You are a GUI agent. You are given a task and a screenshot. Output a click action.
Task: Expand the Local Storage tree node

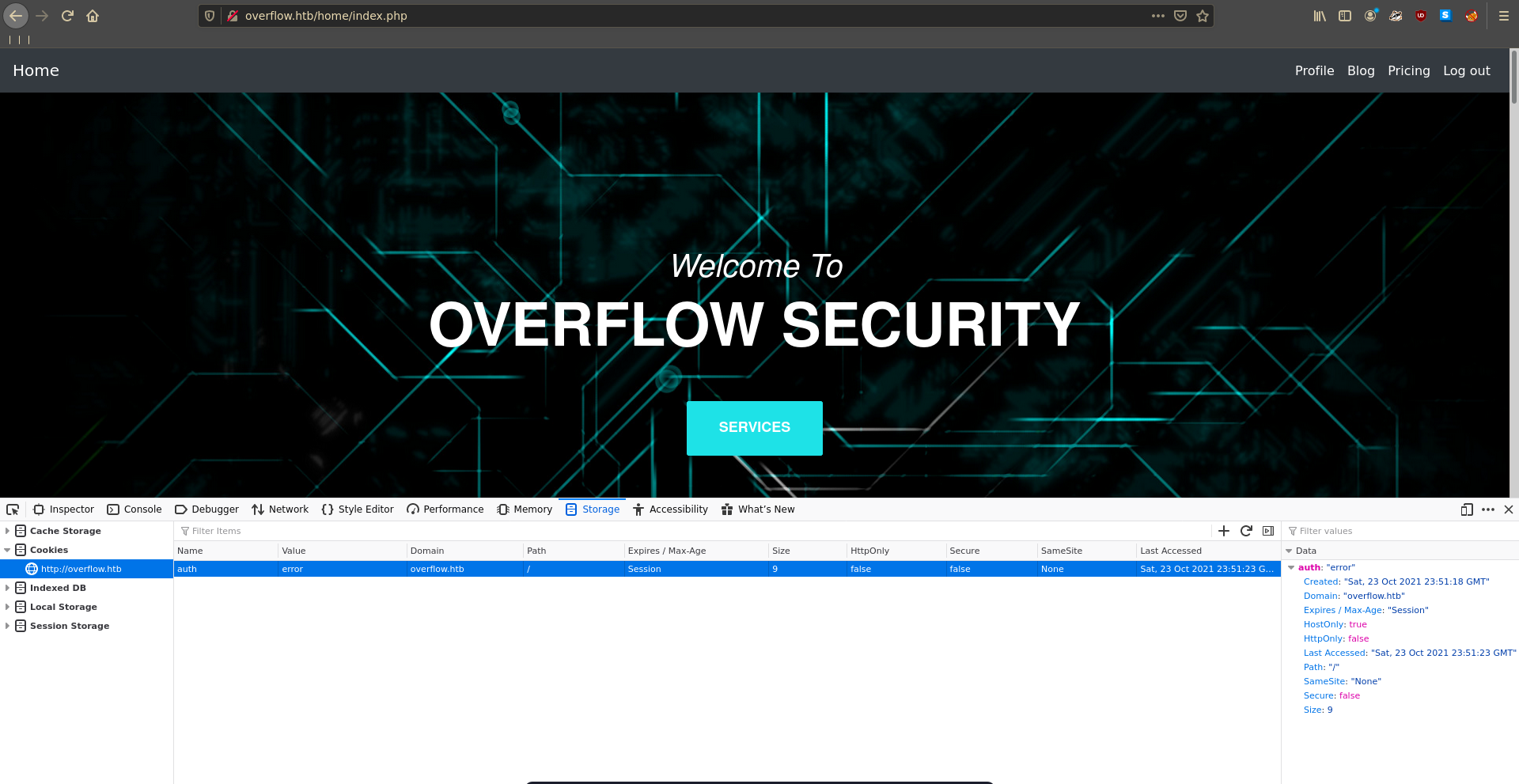pyautogui.click(x=7, y=607)
